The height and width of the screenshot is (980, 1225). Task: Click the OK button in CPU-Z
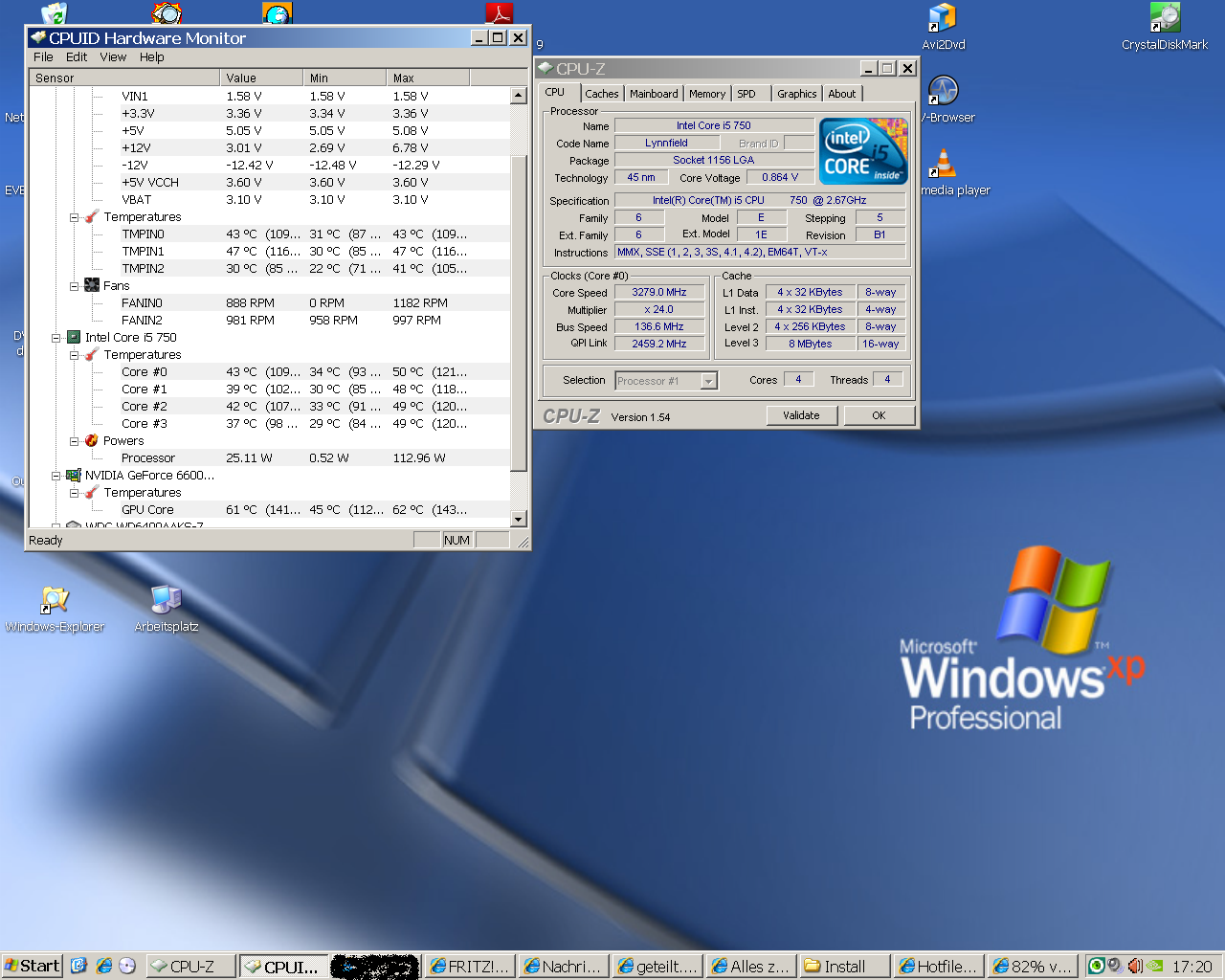(x=879, y=415)
